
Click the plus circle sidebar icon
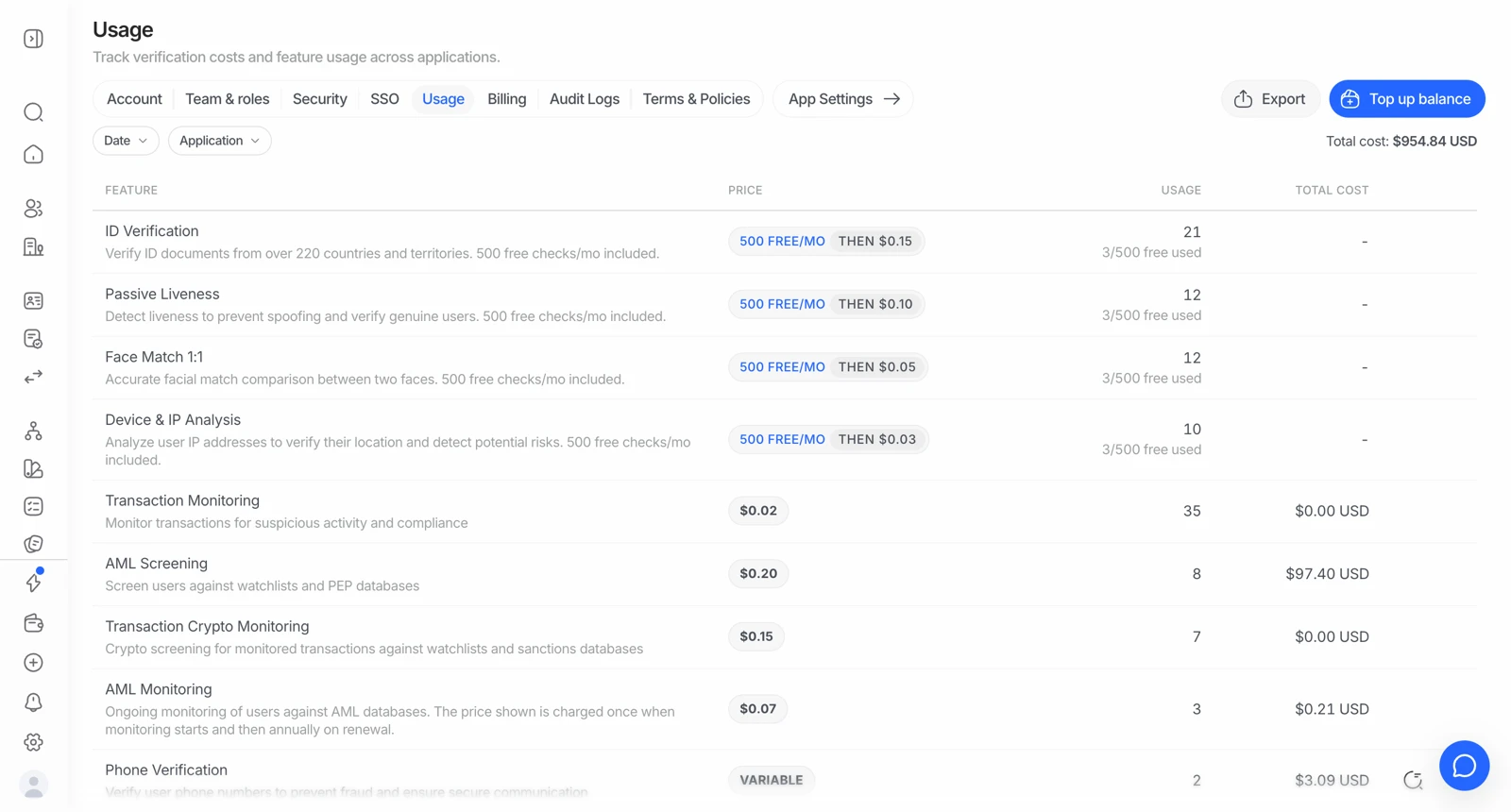(x=33, y=663)
